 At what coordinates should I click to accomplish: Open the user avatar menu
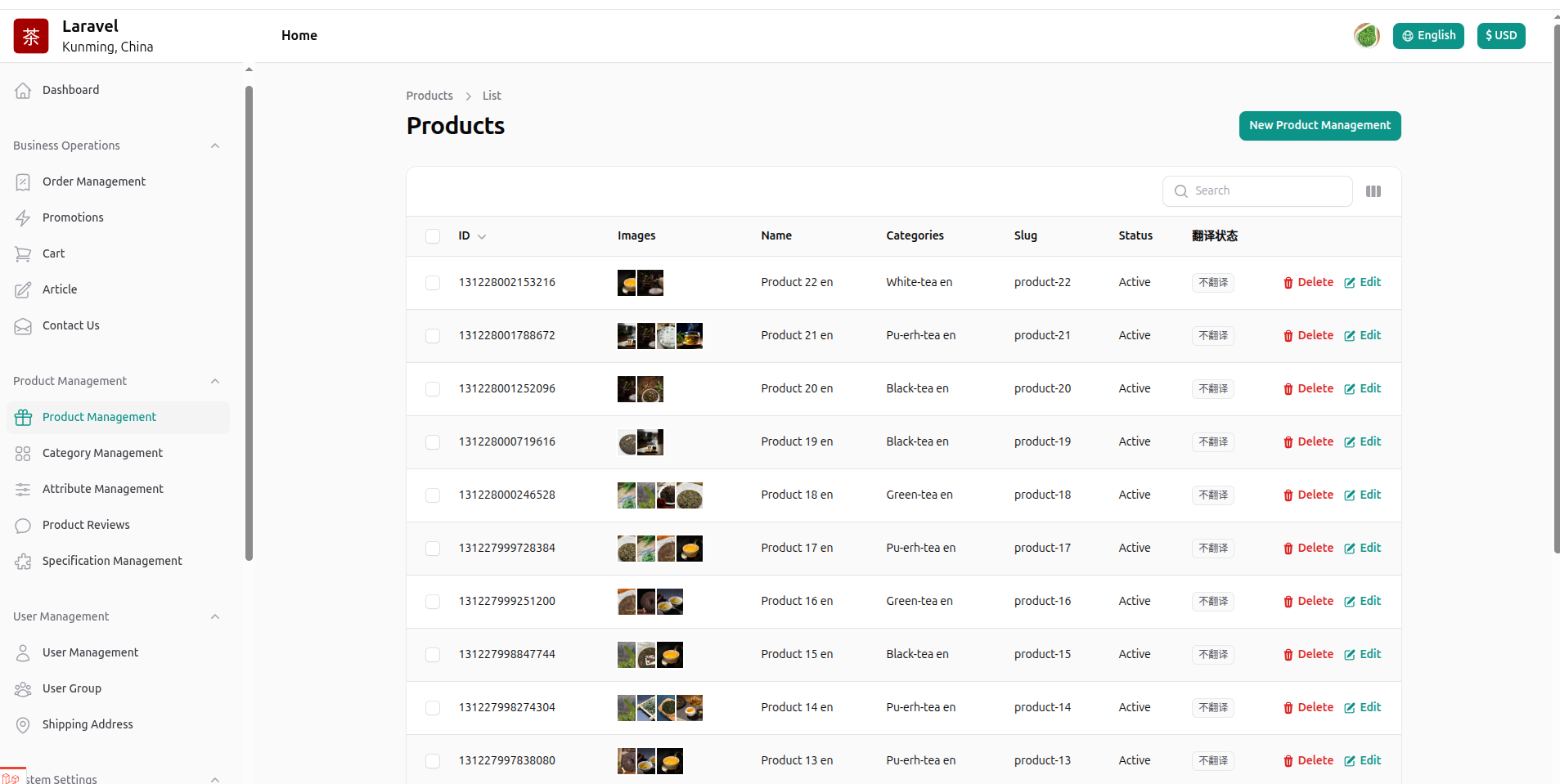pos(1366,36)
